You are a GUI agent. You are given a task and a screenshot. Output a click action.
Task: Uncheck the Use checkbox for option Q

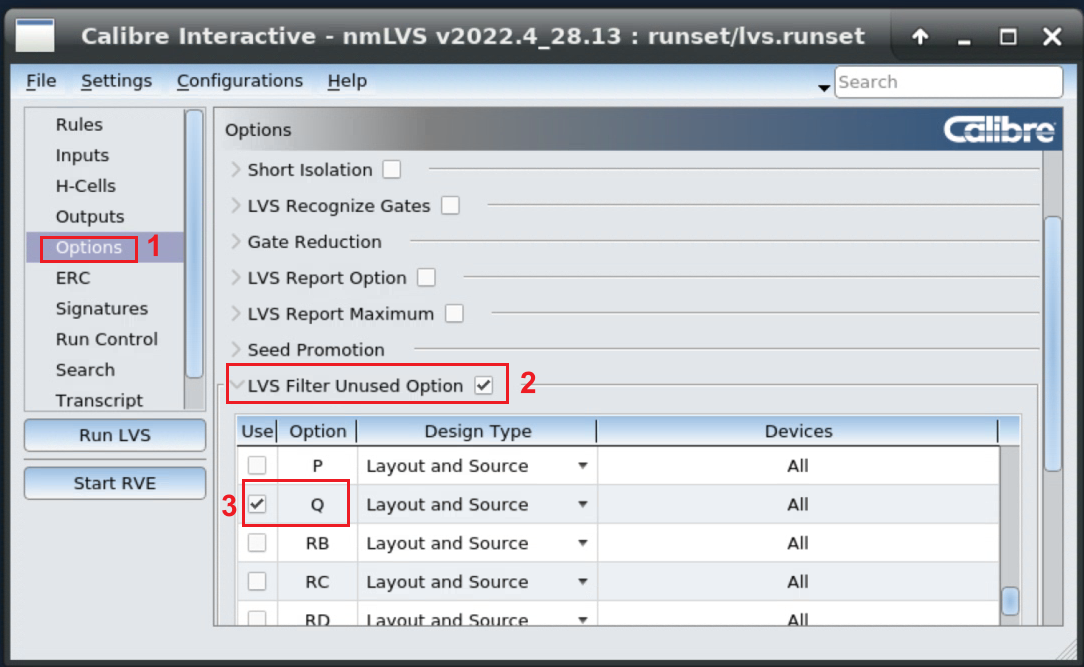[257, 505]
